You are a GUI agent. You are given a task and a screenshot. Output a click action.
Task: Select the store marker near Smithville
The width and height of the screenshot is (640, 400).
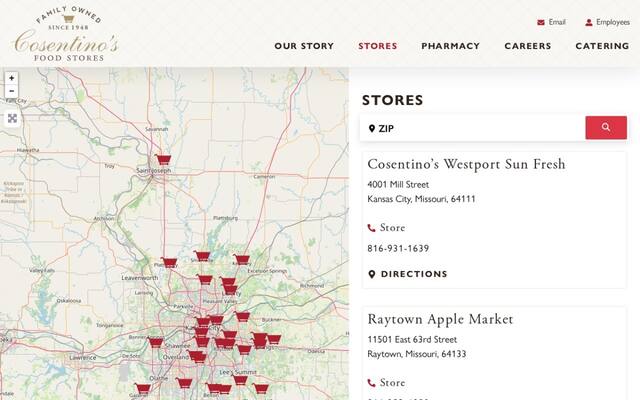(x=202, y=256)
